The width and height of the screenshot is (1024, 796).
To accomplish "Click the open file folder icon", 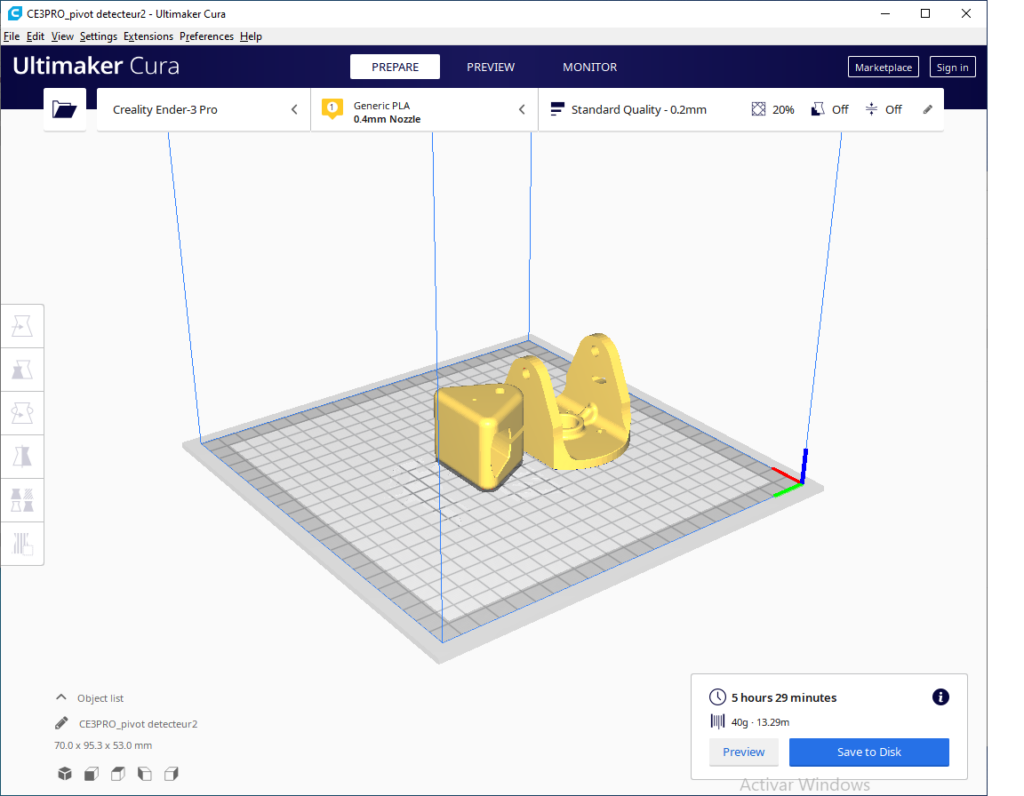I will tap(65, 110).
